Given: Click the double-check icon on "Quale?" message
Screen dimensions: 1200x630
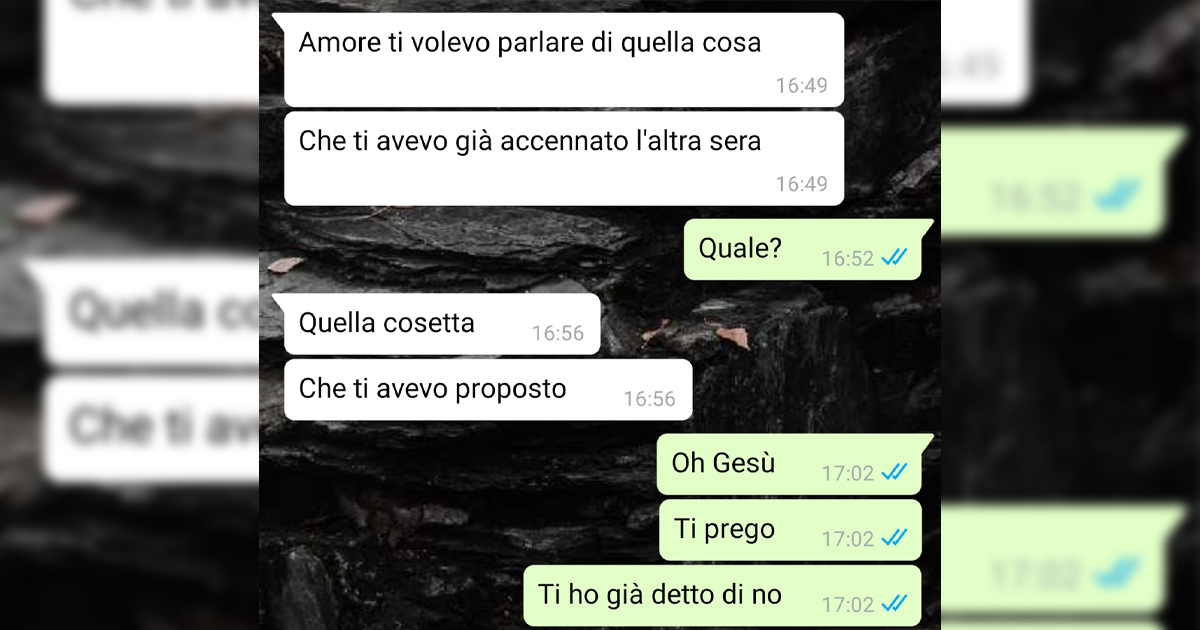Looking at the screenshot, I should point(894,258).
